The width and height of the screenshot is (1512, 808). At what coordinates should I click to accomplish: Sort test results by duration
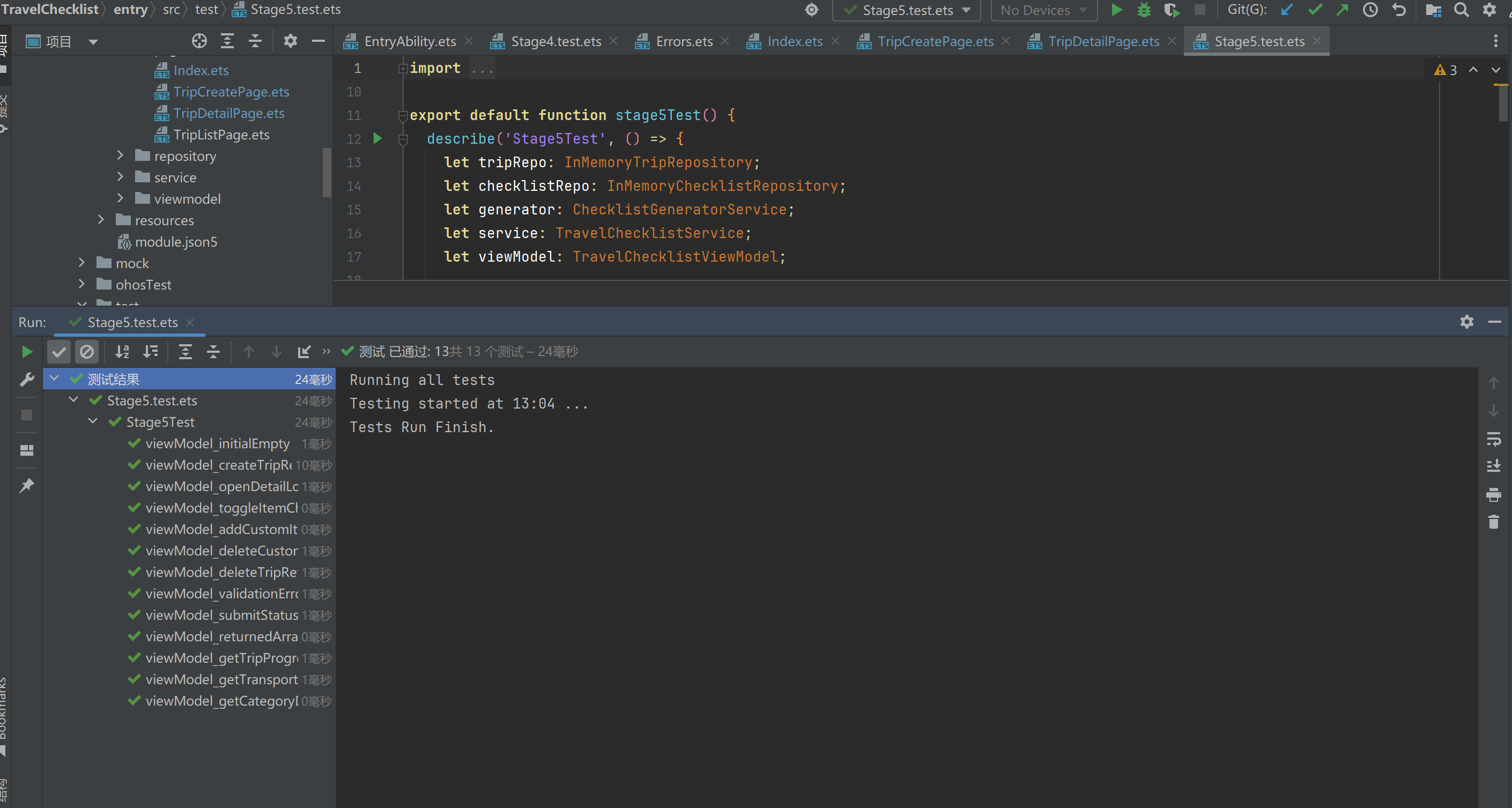[x=151, y=352]
